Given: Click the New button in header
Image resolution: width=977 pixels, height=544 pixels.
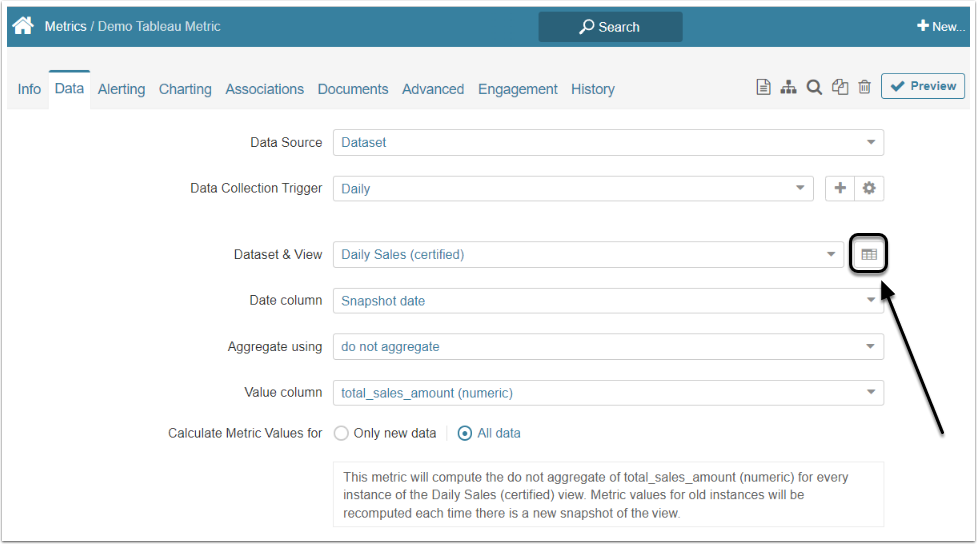Looking at the screenshot, I should [x=940, y=27].
